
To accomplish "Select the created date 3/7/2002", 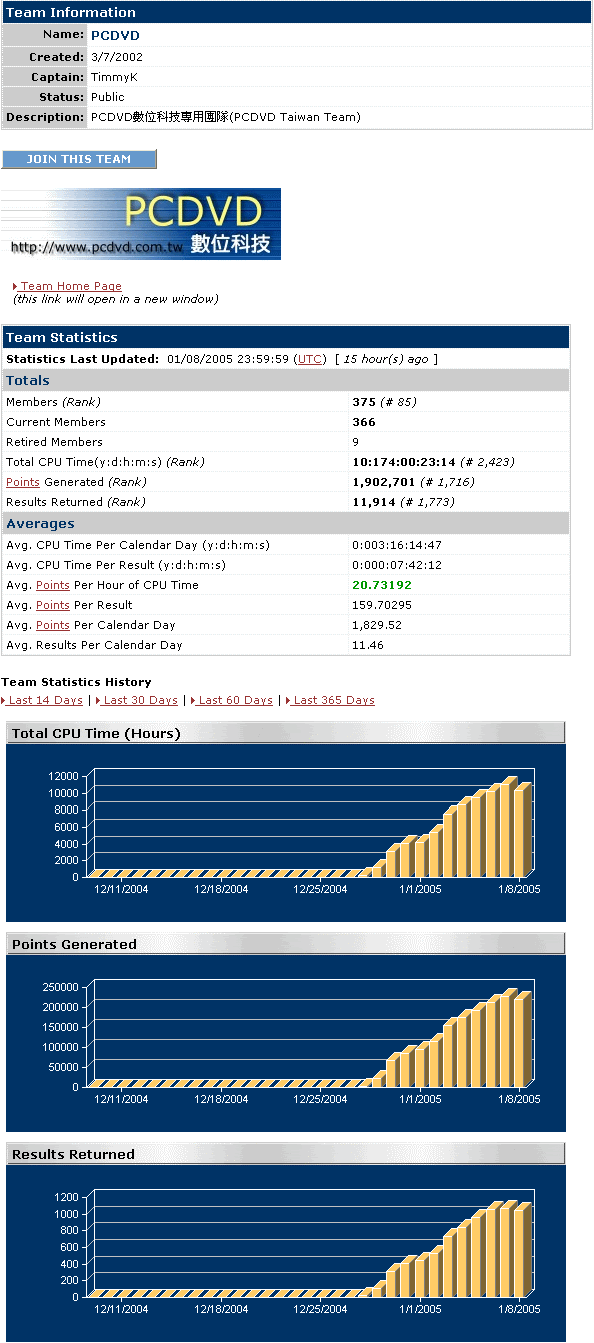I will pos(117,57).
